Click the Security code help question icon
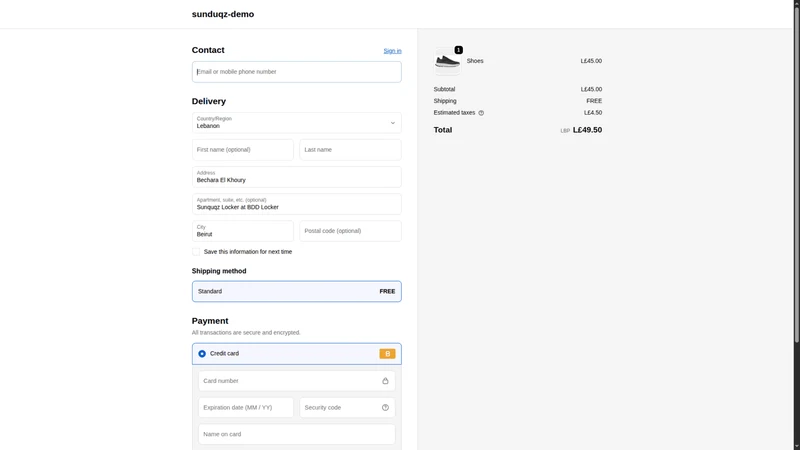Viewport: 800px width, 450px height. pyautogui.click(x=385, y=407)
